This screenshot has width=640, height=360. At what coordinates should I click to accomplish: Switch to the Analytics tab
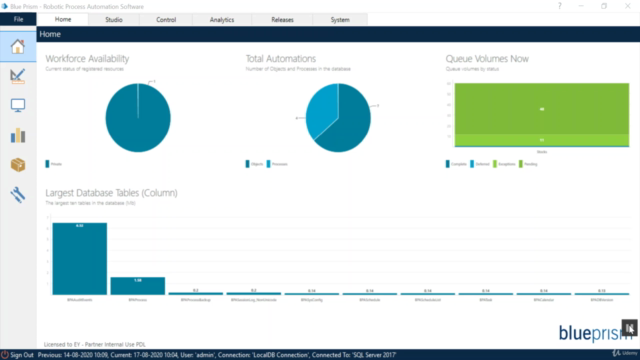(x=222, y=20)
